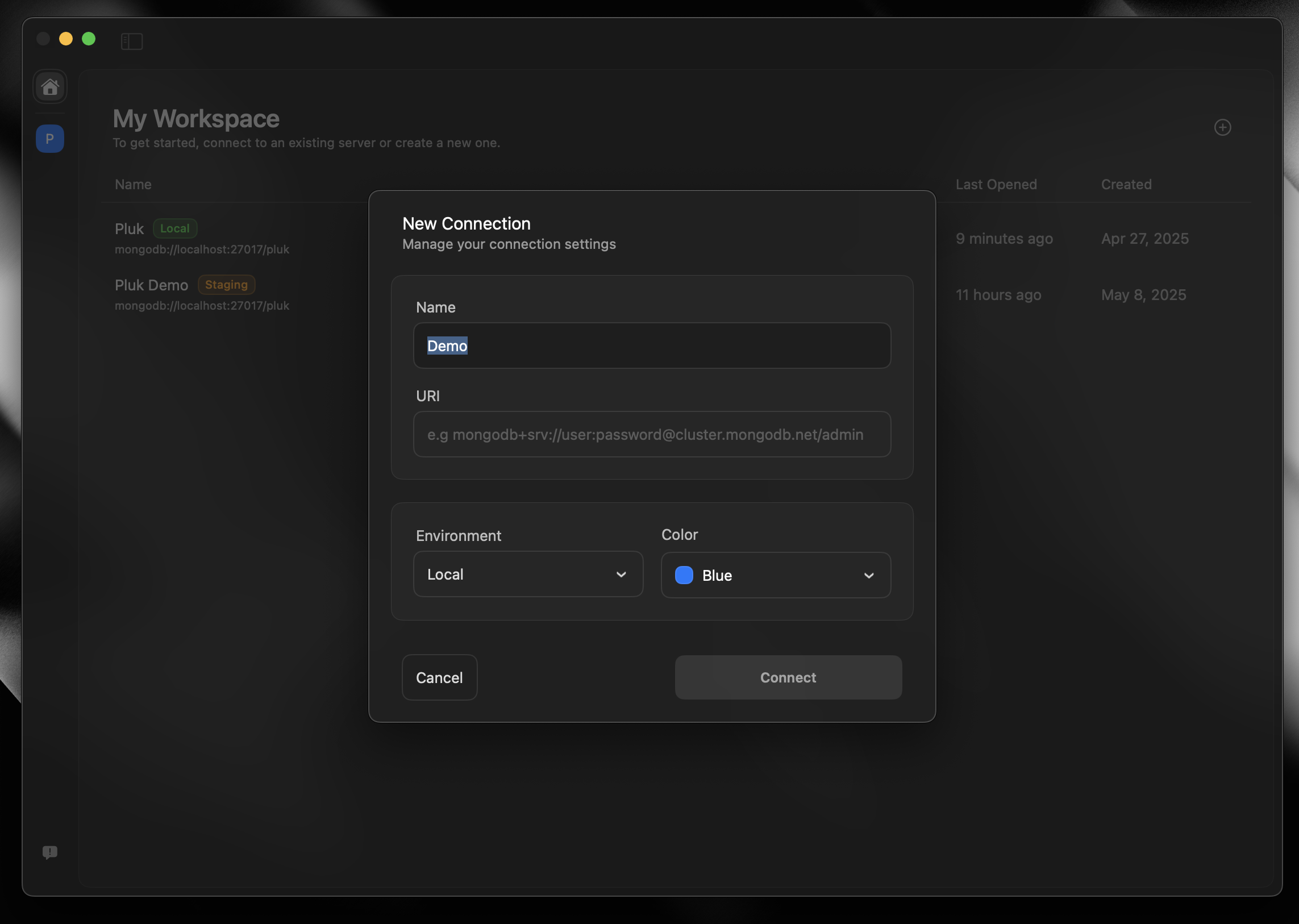
Task: Click the chevron in the Color selector
Action: point(868,576)
